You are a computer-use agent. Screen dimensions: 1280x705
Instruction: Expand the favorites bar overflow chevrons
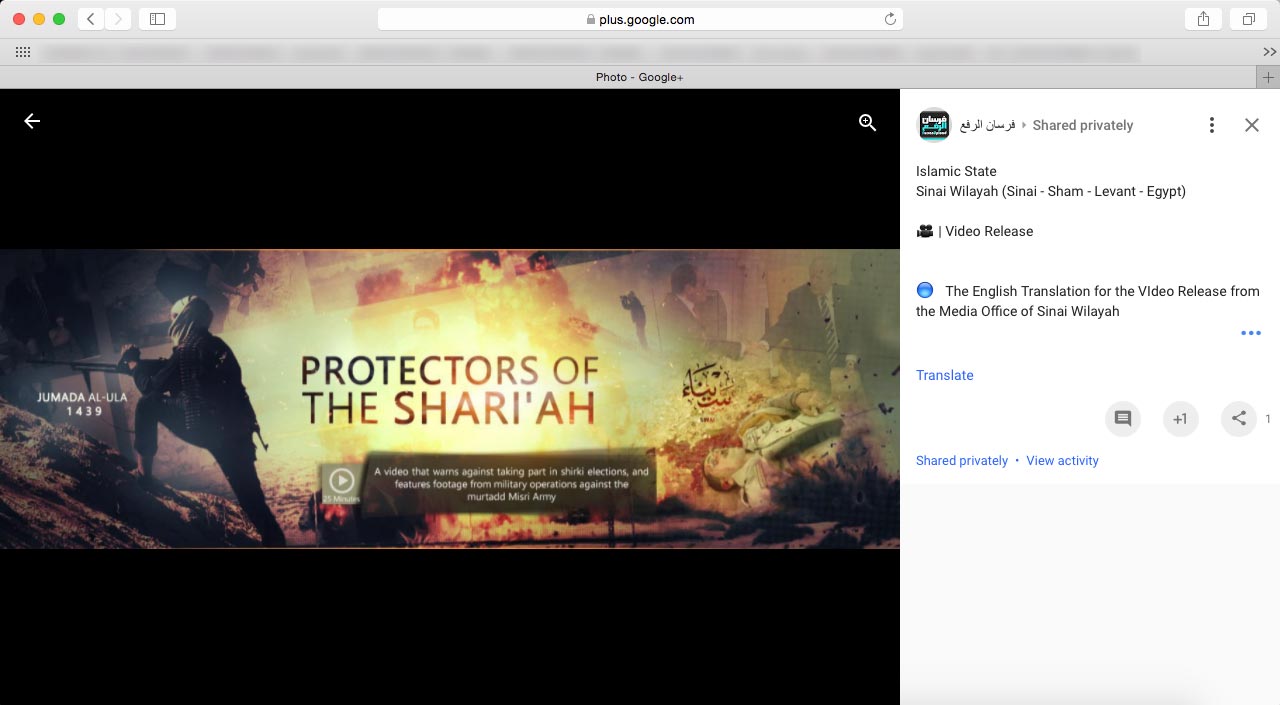(1269, 52)
